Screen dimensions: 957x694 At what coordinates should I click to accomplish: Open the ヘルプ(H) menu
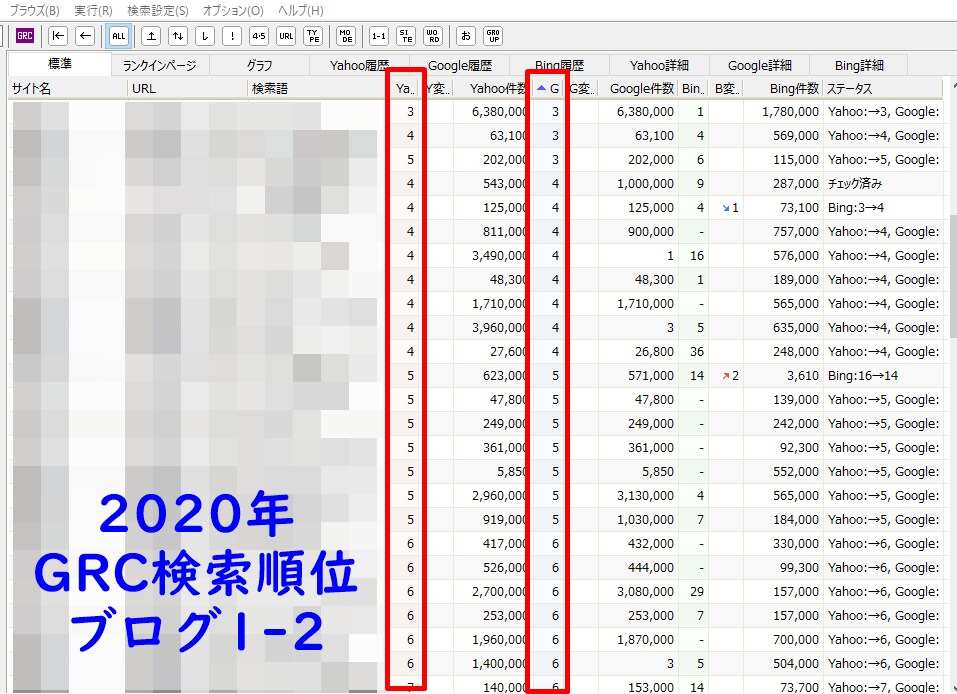pos(300,10)
